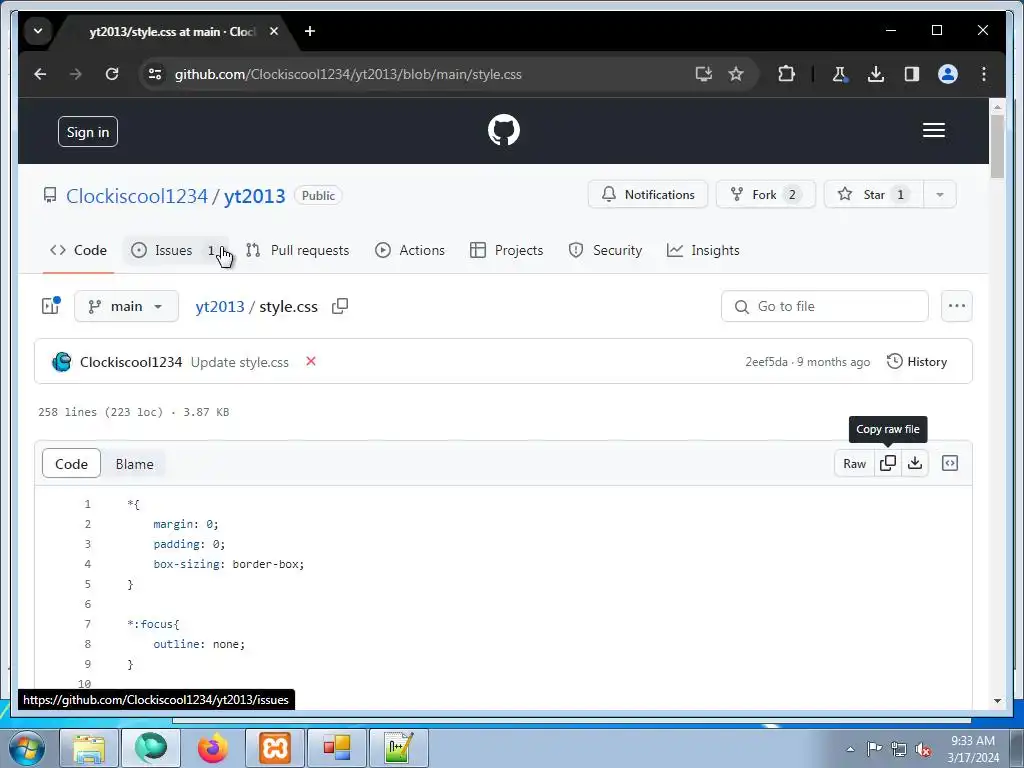
Task: Fork the repository
Action: click(x=765, y=195)
